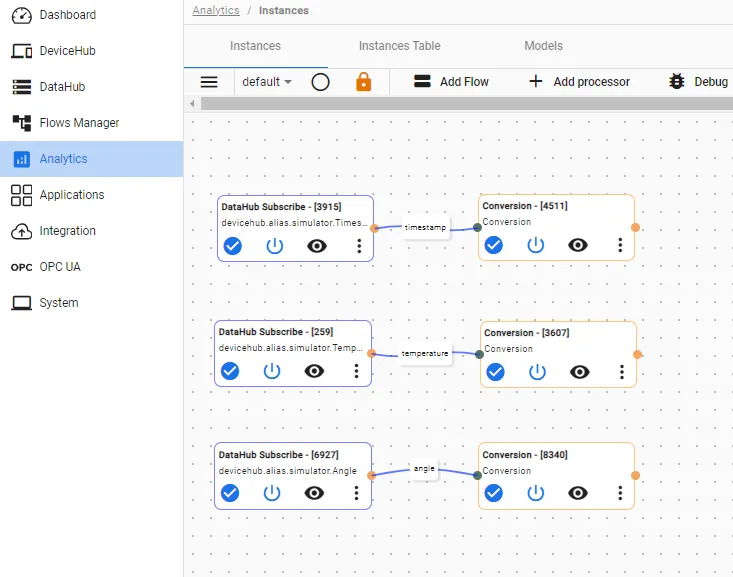Click the Analytics breadcrumb link

click(216, 10)
